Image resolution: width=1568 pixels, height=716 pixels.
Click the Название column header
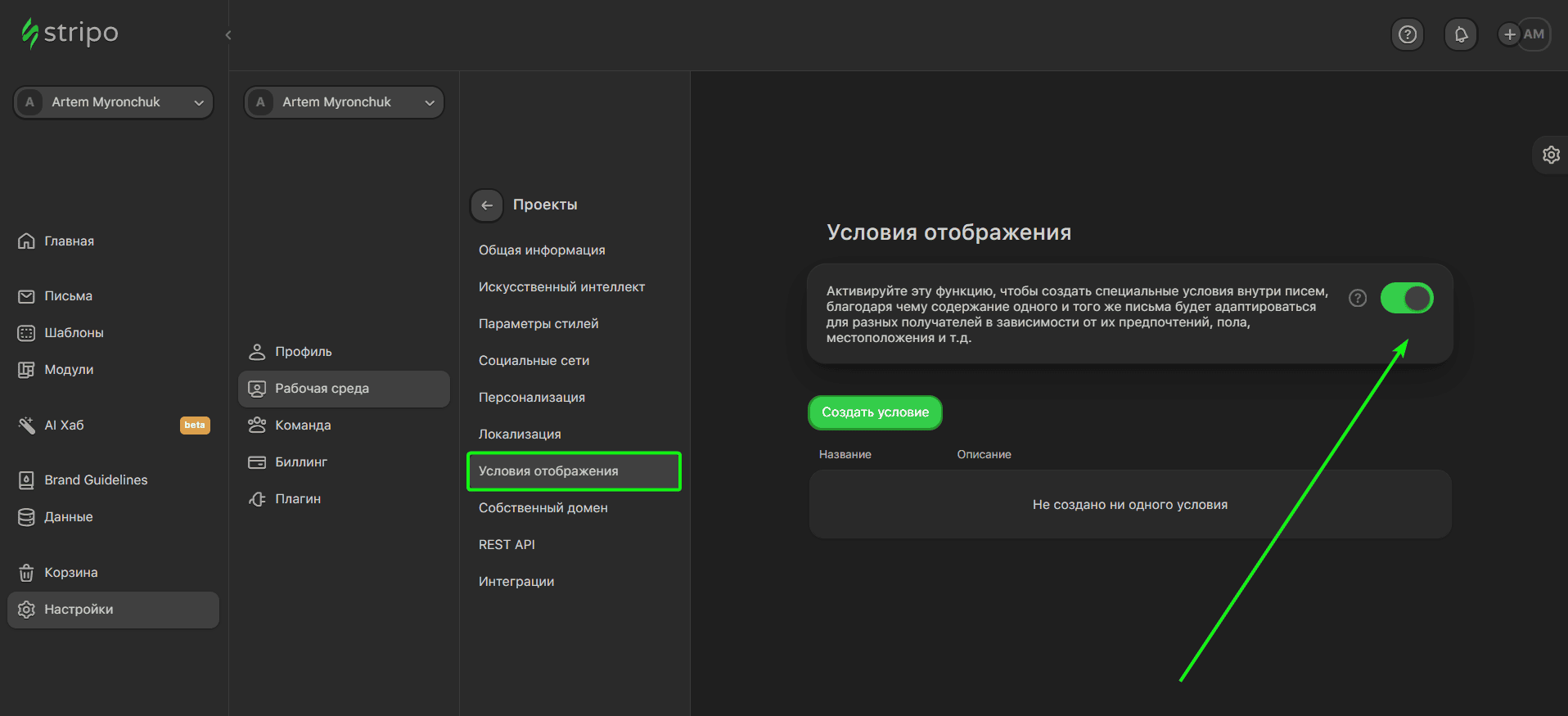click(x=845, y=455)
